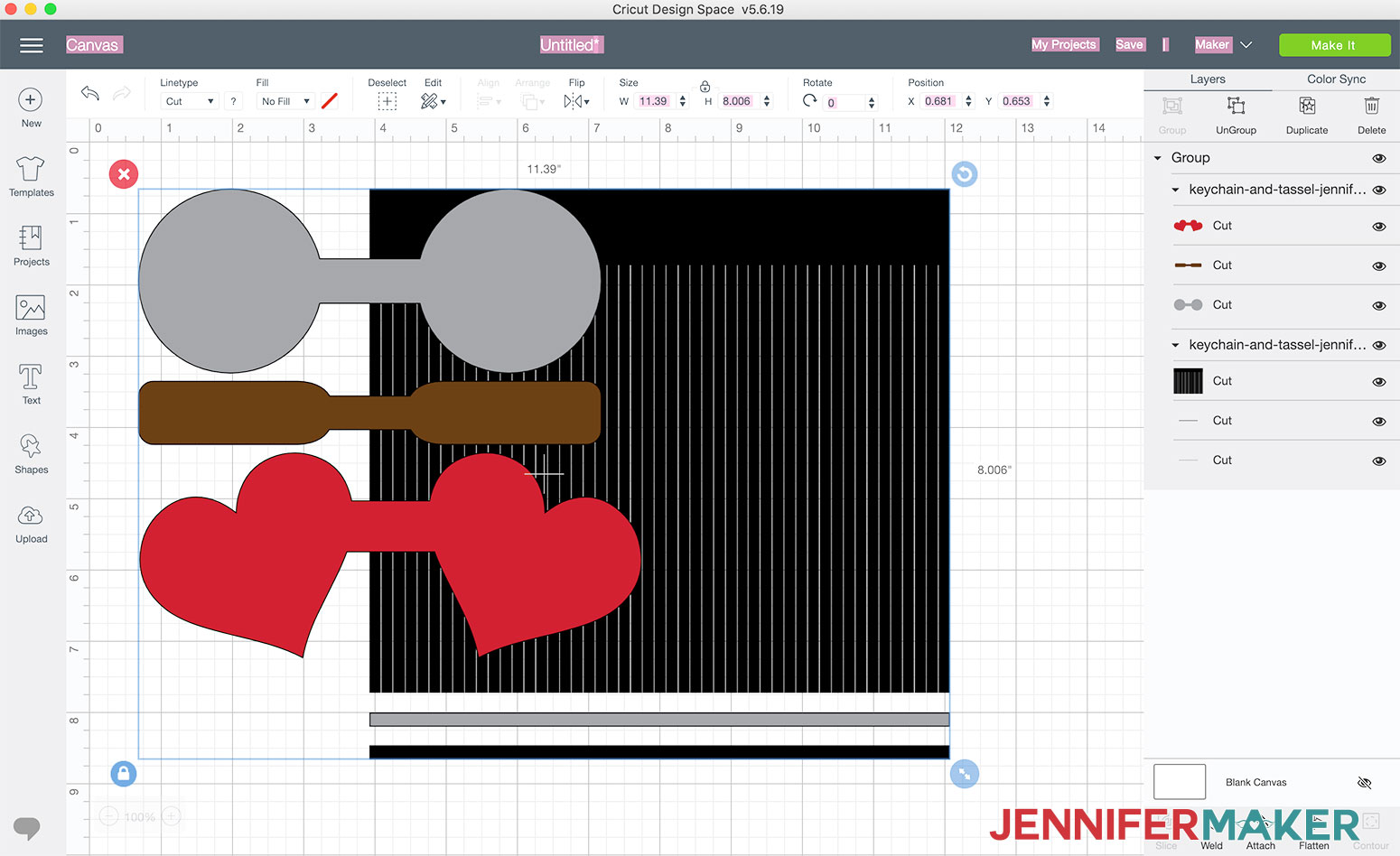Click the Canvas title
This screenshot has width=1400, height=856.
pyautogui.click(x=92, y=45)
